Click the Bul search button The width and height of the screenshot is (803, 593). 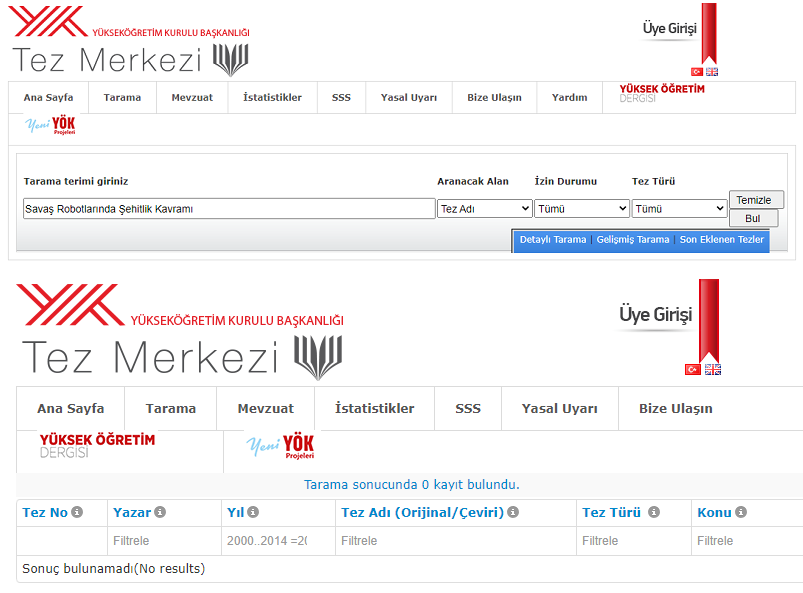tap(754, 218)
